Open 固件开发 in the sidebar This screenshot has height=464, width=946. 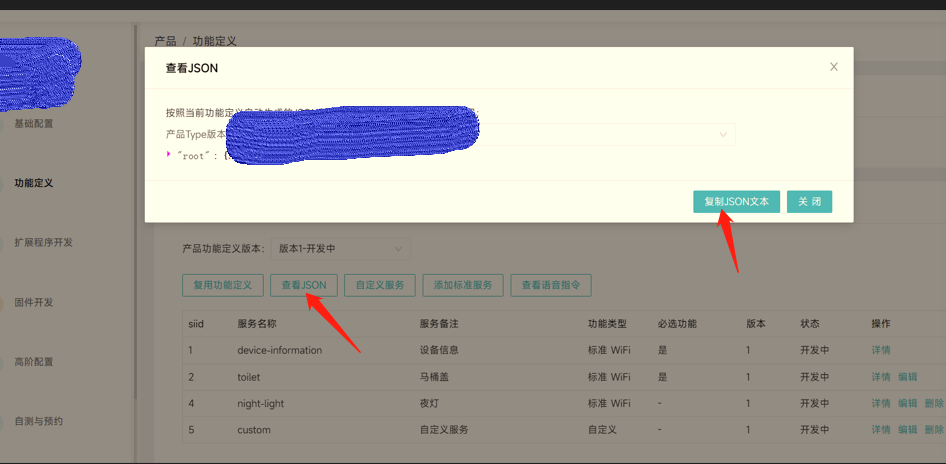click(x=34, y=302)
